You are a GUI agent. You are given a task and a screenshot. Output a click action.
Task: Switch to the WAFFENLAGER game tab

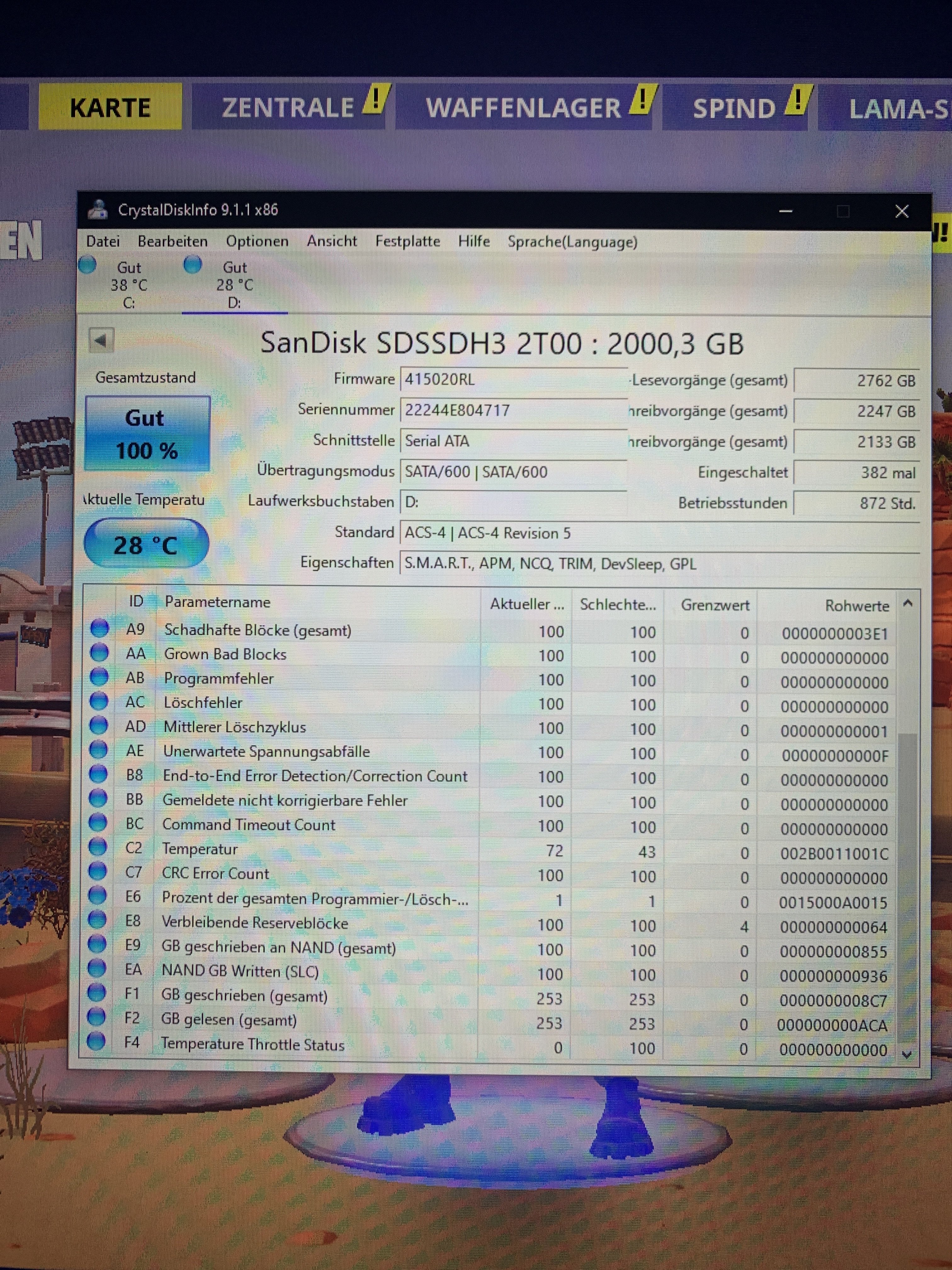click(523, 108)
